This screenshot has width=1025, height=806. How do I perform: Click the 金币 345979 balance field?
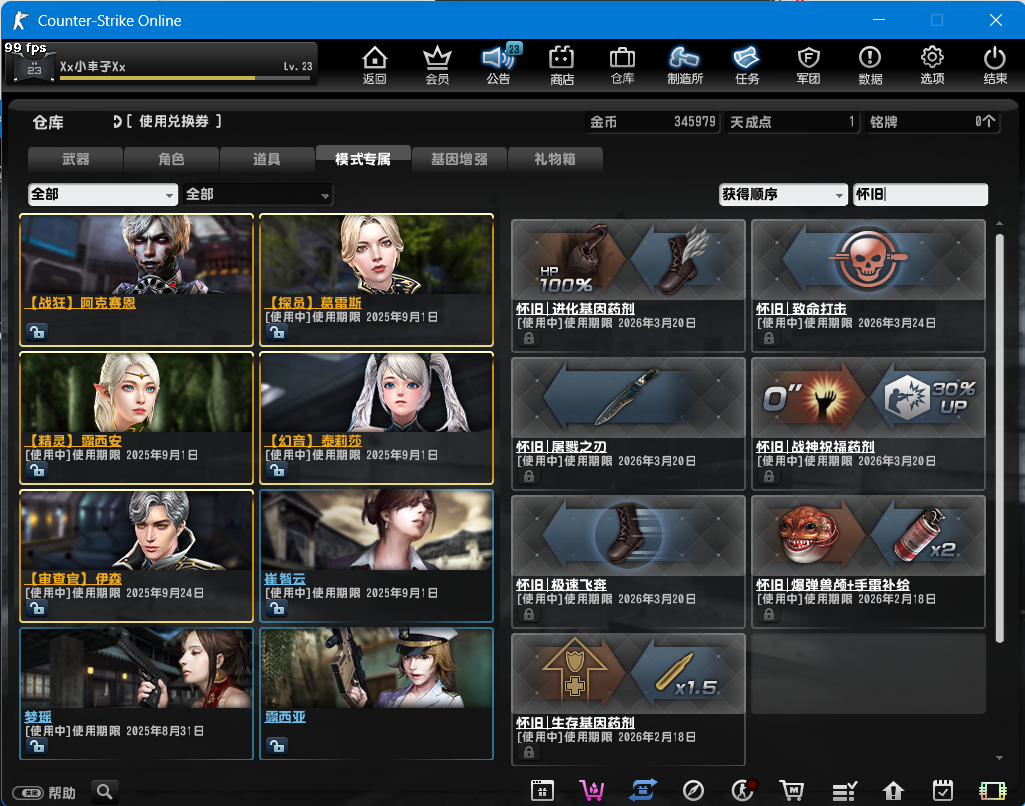pyautogui.click(x=652, y=122)
